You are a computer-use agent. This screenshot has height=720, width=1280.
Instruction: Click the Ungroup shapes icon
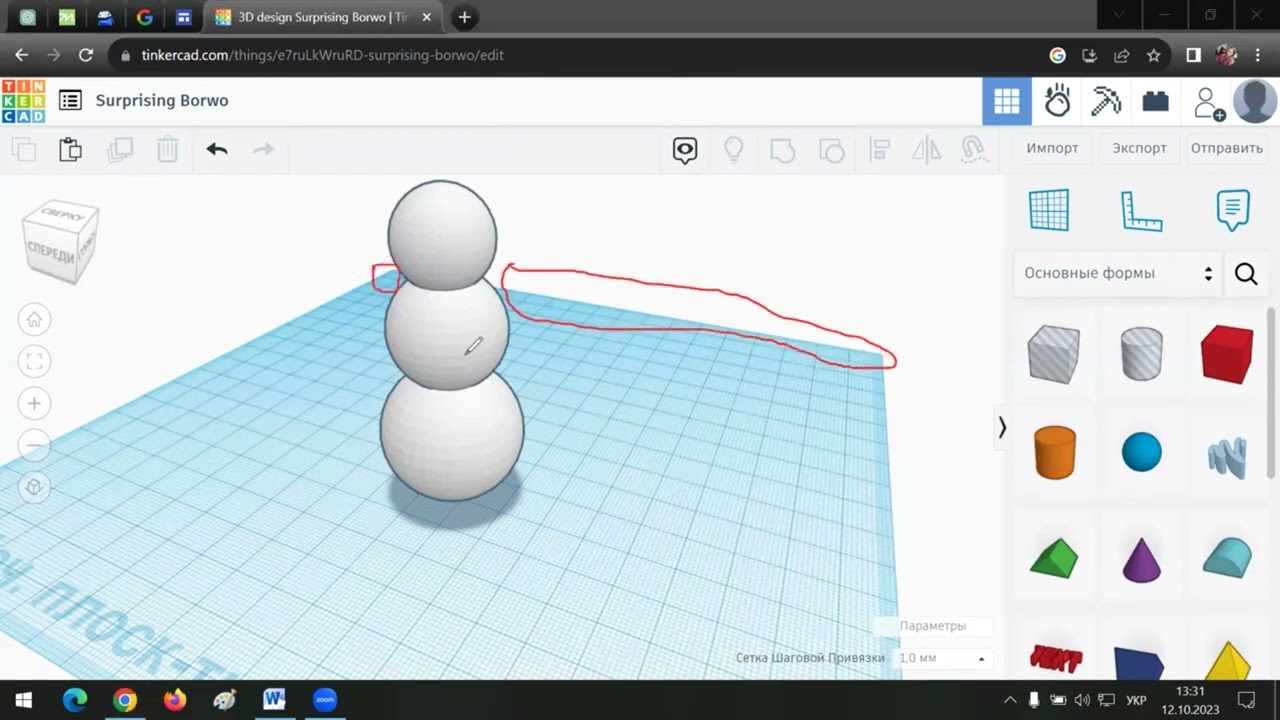click(x=831, y=150)
